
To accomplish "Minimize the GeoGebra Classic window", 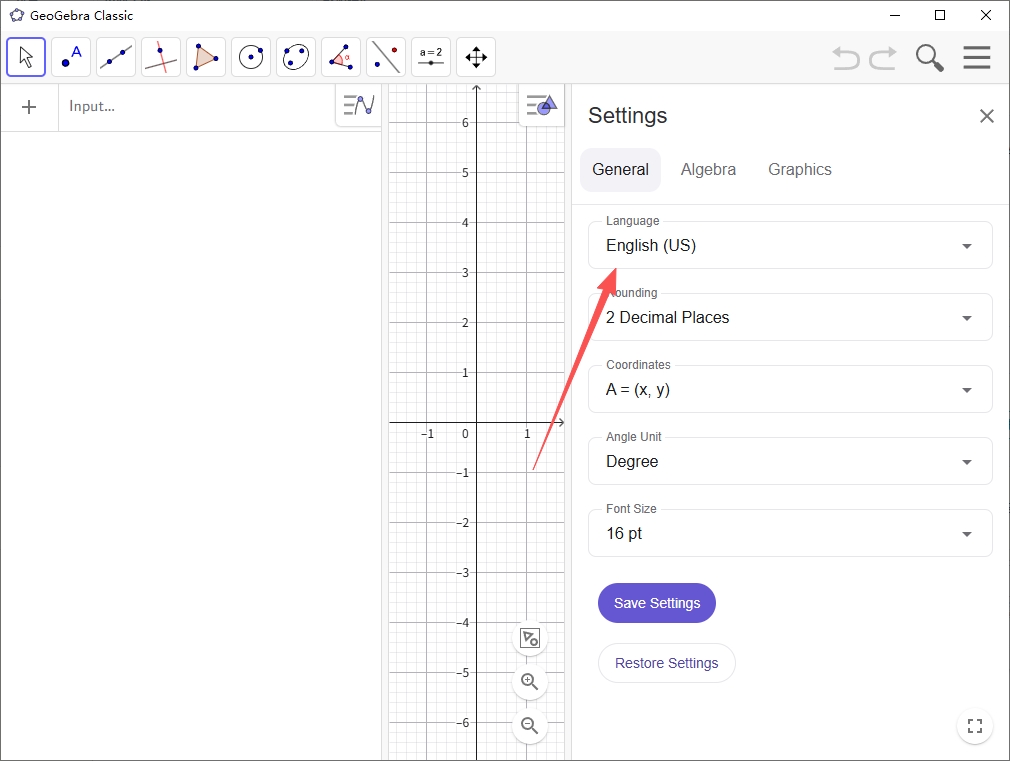I will click(895, 15).
